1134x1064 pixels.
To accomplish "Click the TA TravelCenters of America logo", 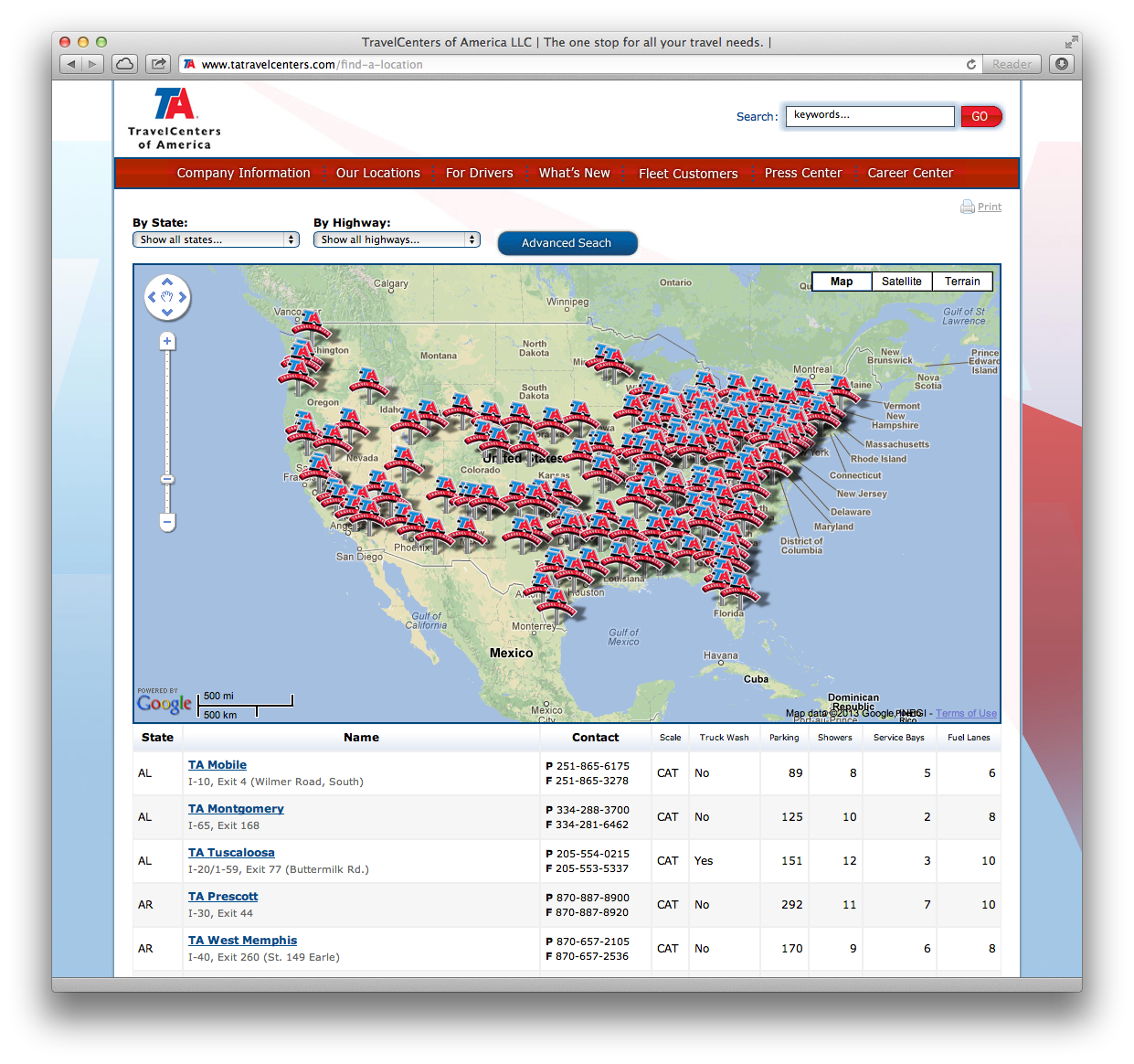I will 175,118.
